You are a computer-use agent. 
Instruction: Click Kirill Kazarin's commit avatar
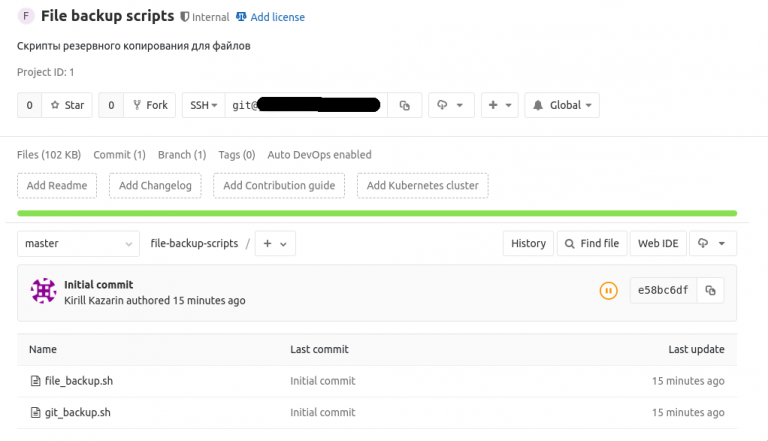coord(43,291)
